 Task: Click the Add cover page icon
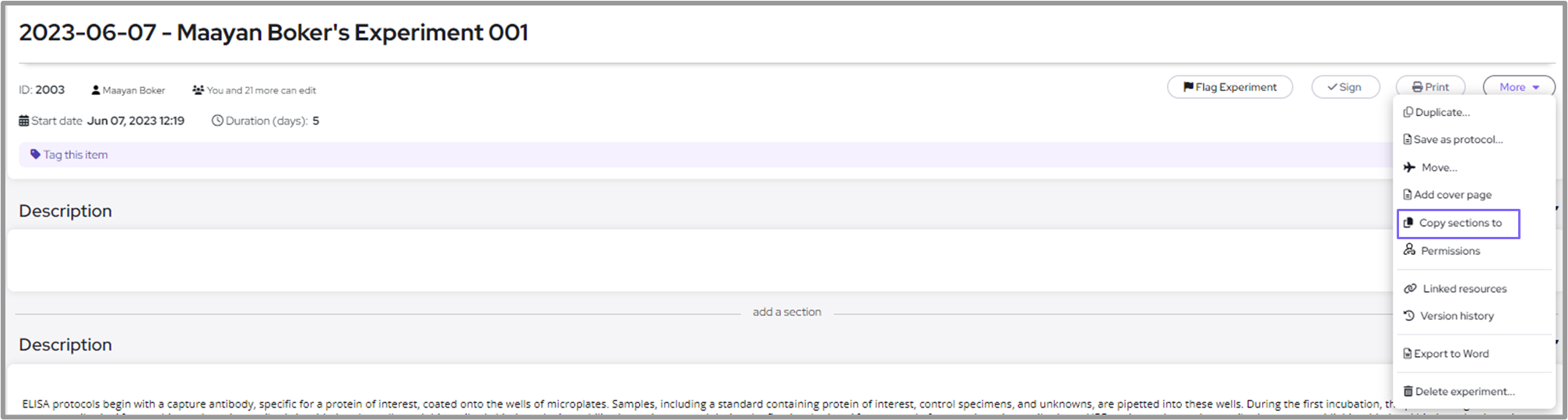click(x=1408, y=195)
